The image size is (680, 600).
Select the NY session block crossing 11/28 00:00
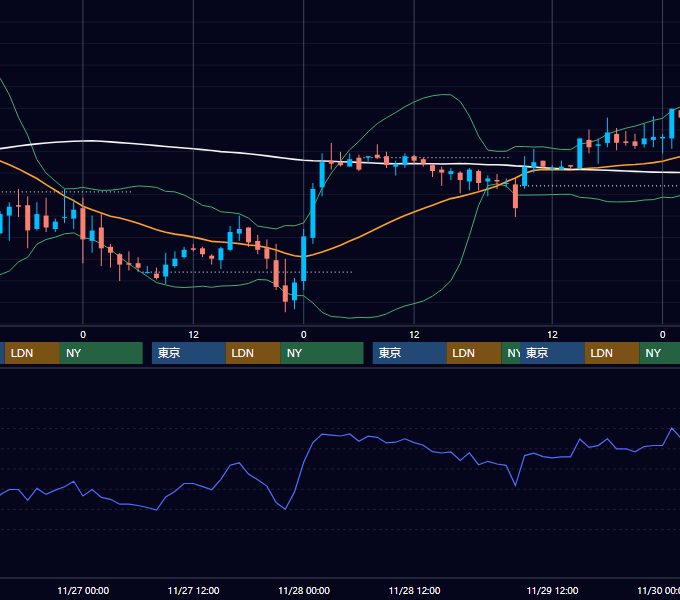point(322,353)
